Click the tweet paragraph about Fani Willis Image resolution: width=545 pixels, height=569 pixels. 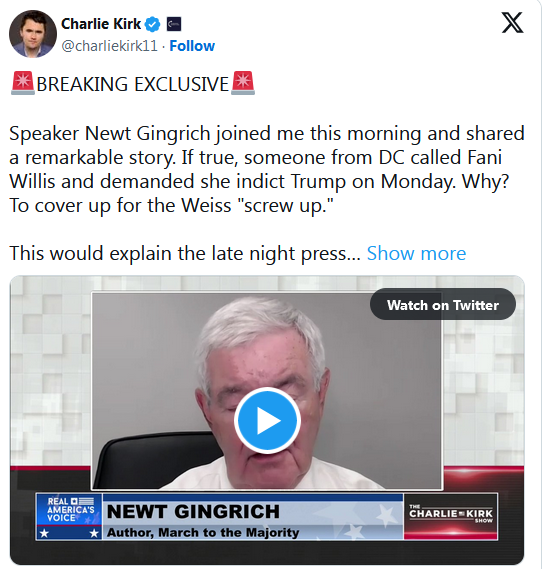(x=267, y=169)
